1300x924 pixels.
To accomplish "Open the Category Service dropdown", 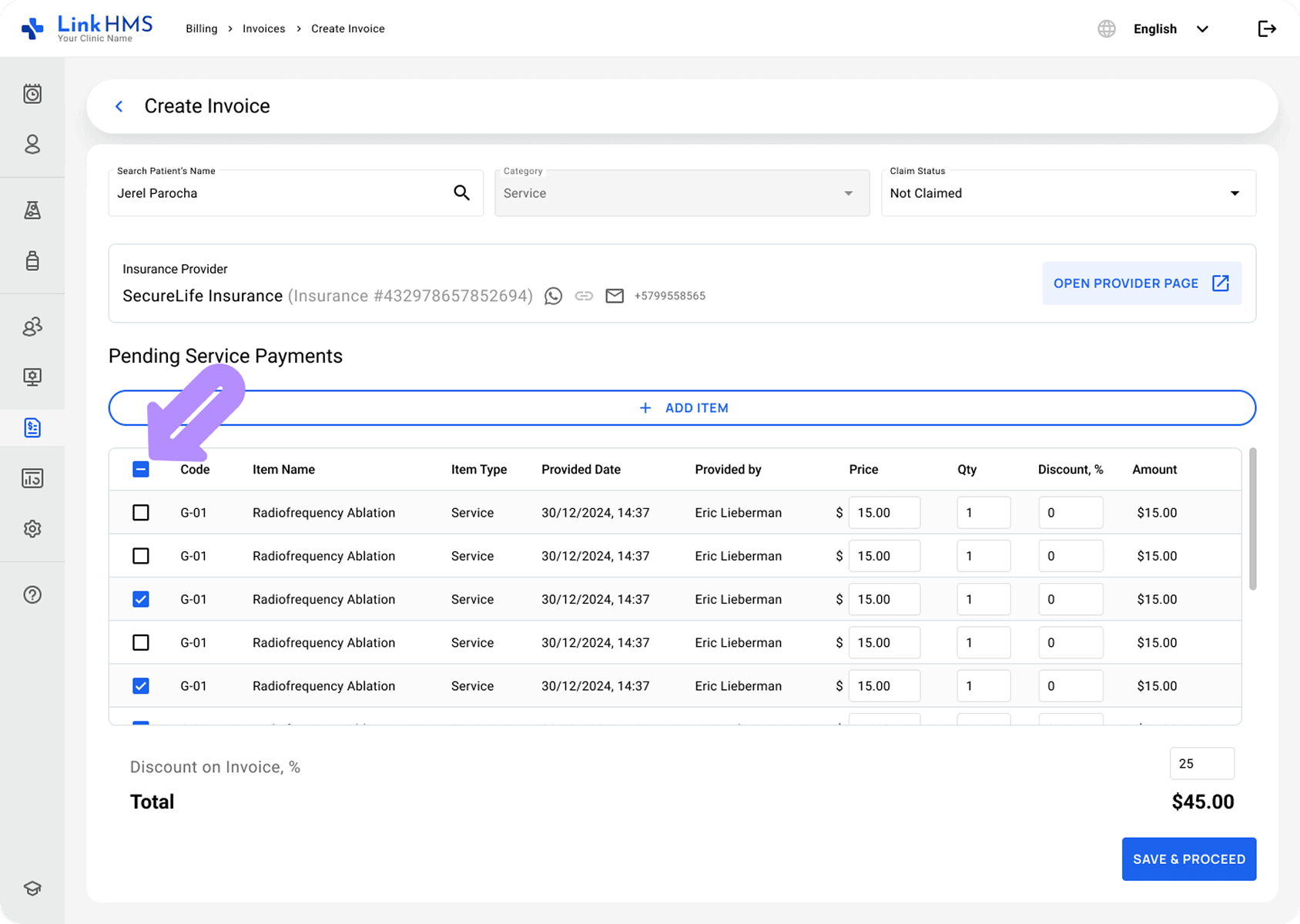I will (x=682, y=192).
